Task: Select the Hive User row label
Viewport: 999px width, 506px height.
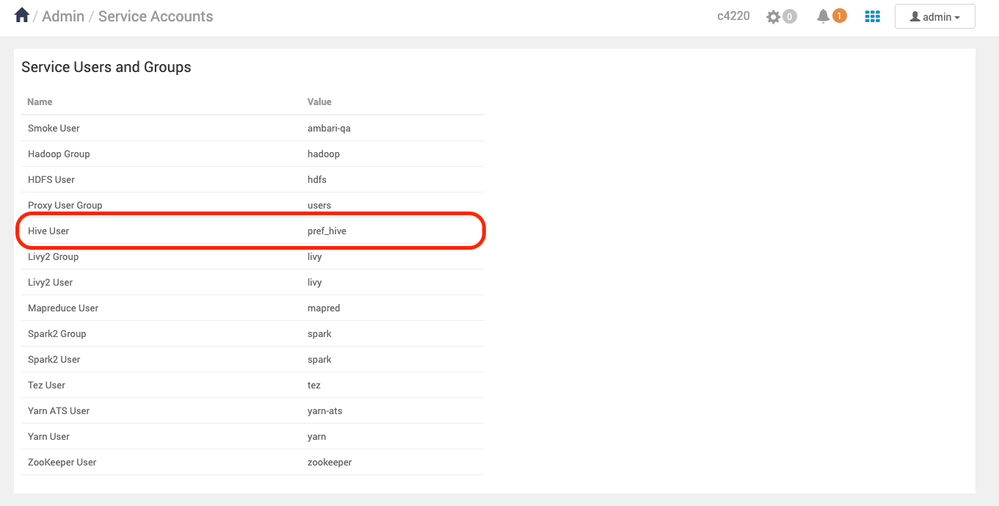Action: point(48,231)
